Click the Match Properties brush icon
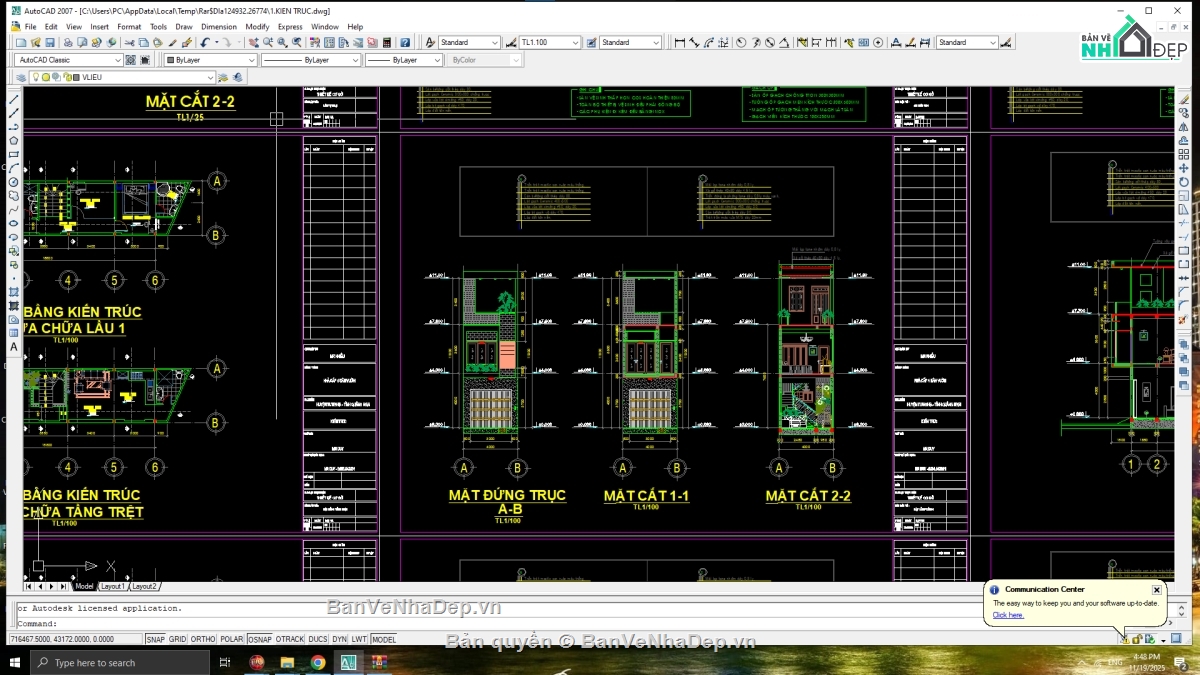 [x=172, y=42]
